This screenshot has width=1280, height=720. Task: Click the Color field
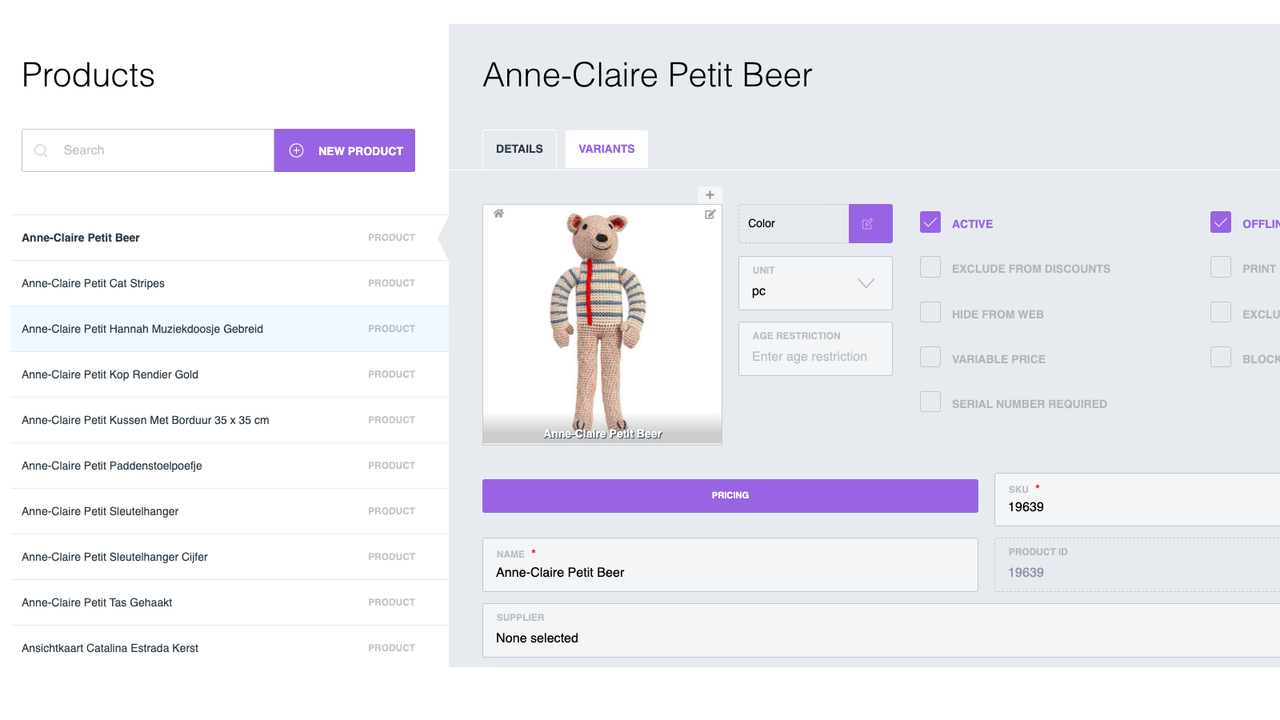pyautogui.click(x=794, y=223)
